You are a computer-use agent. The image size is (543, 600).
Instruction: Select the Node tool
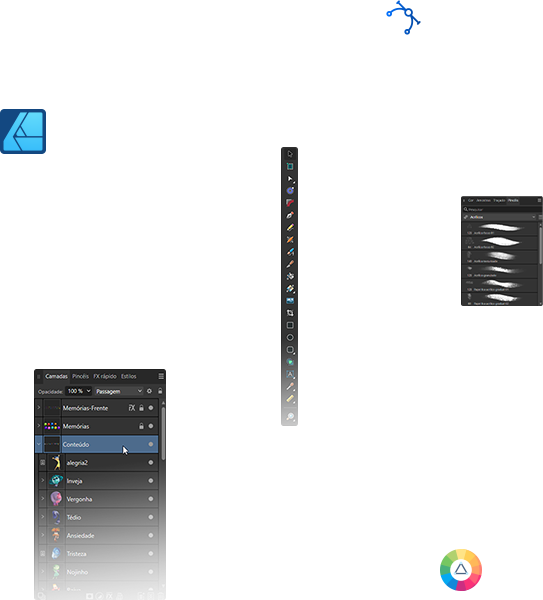click(290, 178)
